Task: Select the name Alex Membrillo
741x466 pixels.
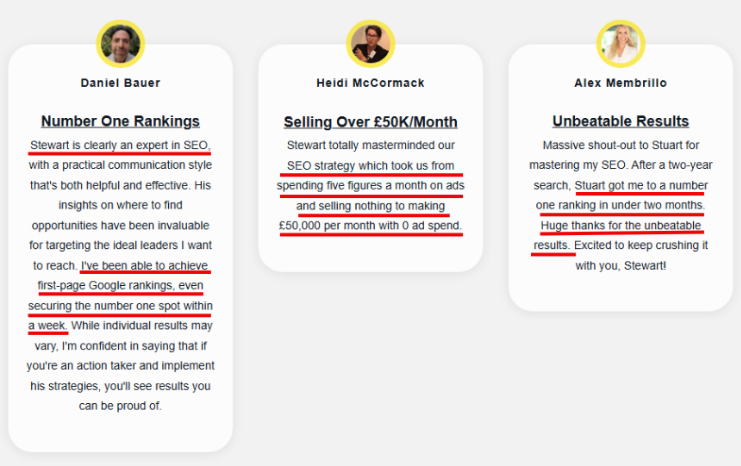Action: (620, 83)
